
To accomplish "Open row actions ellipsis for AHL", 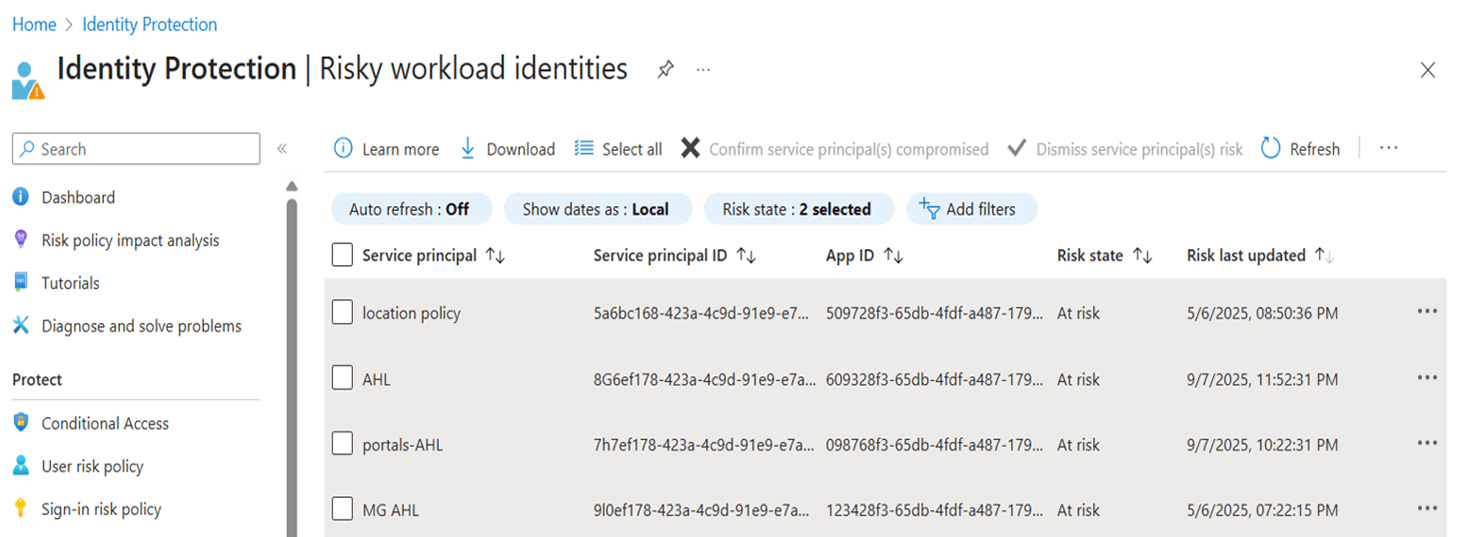I will pos(1427,378).
